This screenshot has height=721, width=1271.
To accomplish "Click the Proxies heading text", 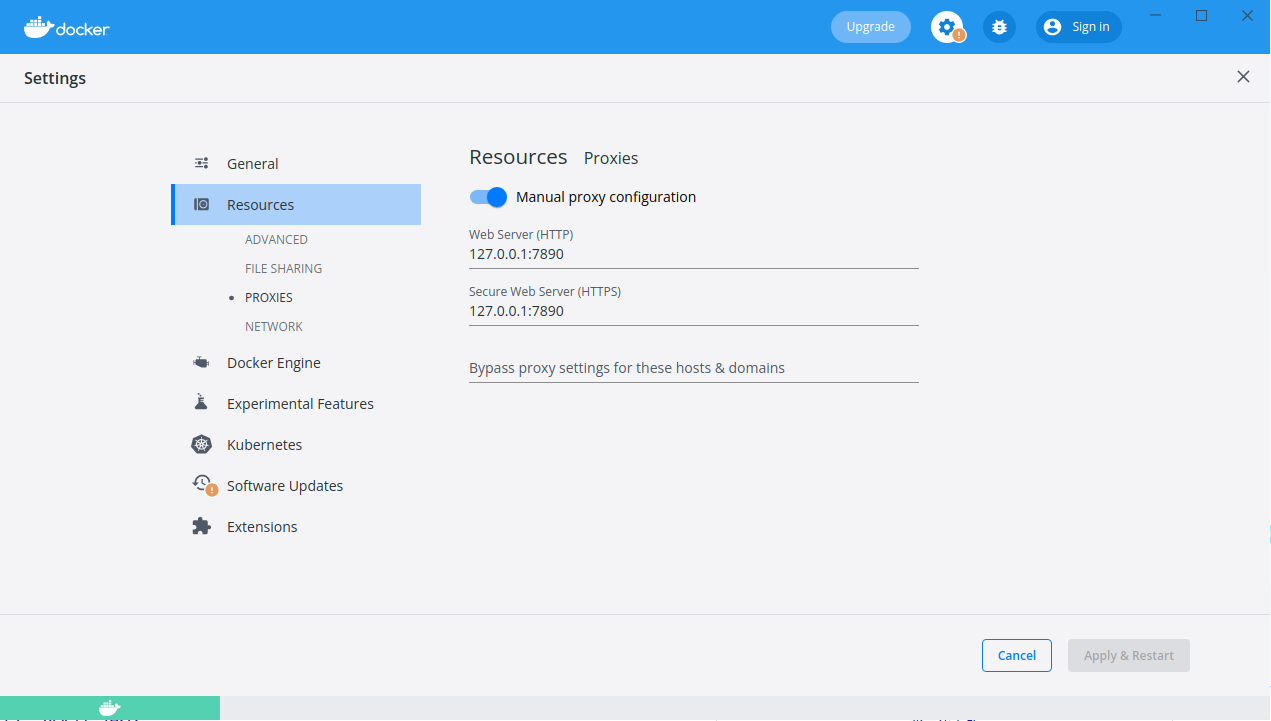I will (611, 158).
